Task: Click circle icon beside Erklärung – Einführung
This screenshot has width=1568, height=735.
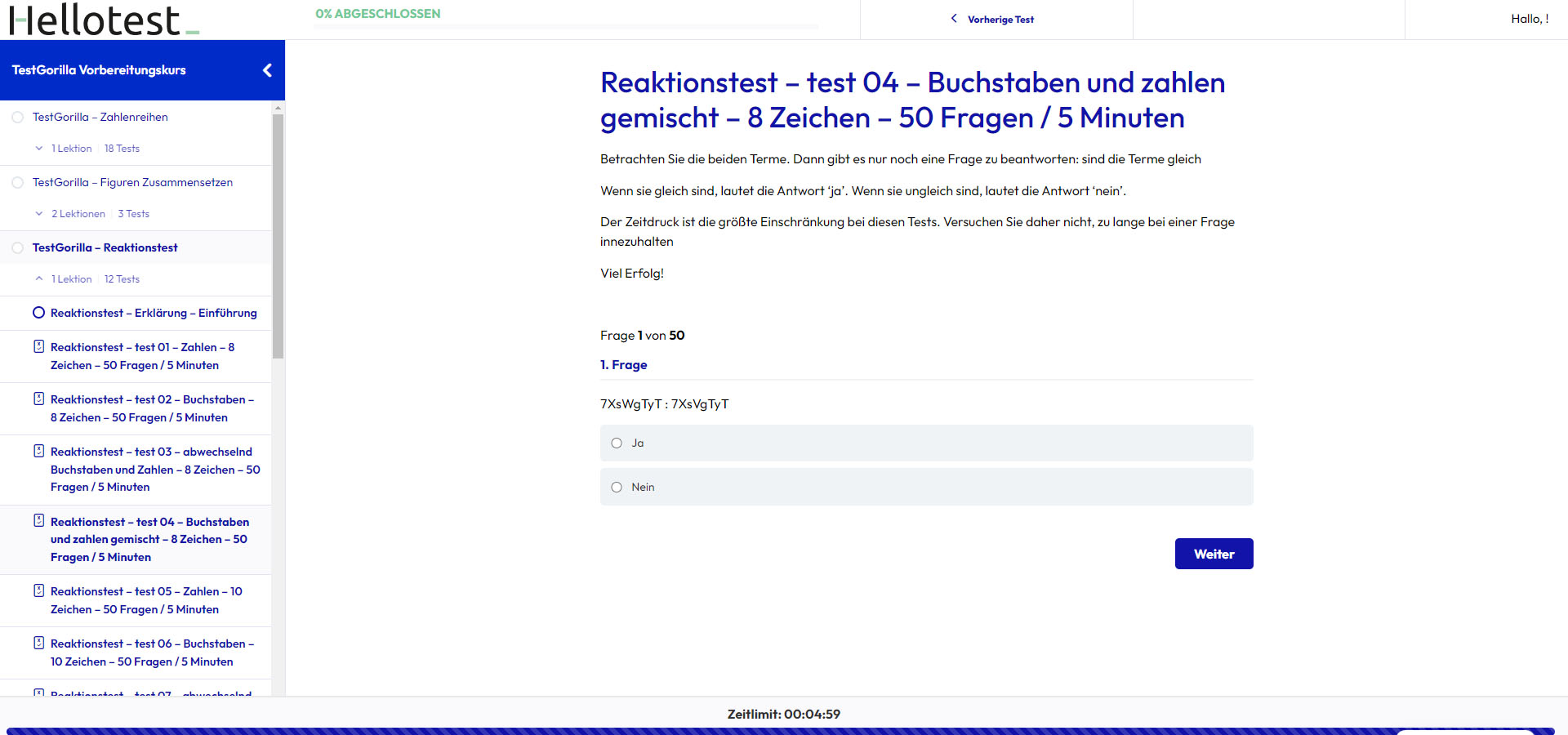Action: click(x=38, y=313)
